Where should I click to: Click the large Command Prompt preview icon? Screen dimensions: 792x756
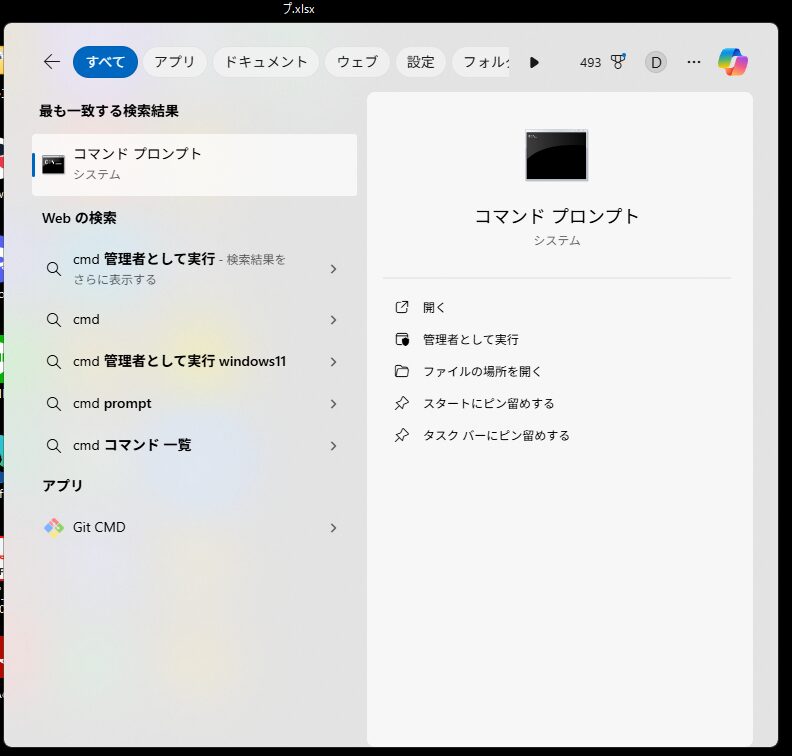557,155
